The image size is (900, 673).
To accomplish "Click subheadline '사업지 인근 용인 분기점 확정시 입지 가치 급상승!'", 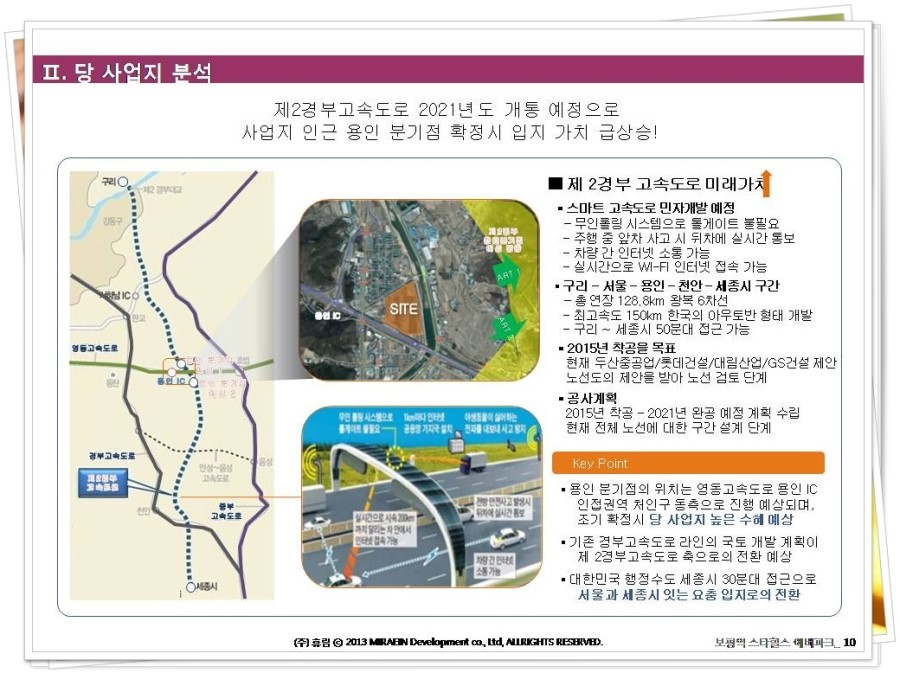I will click(x=449, y=132).
